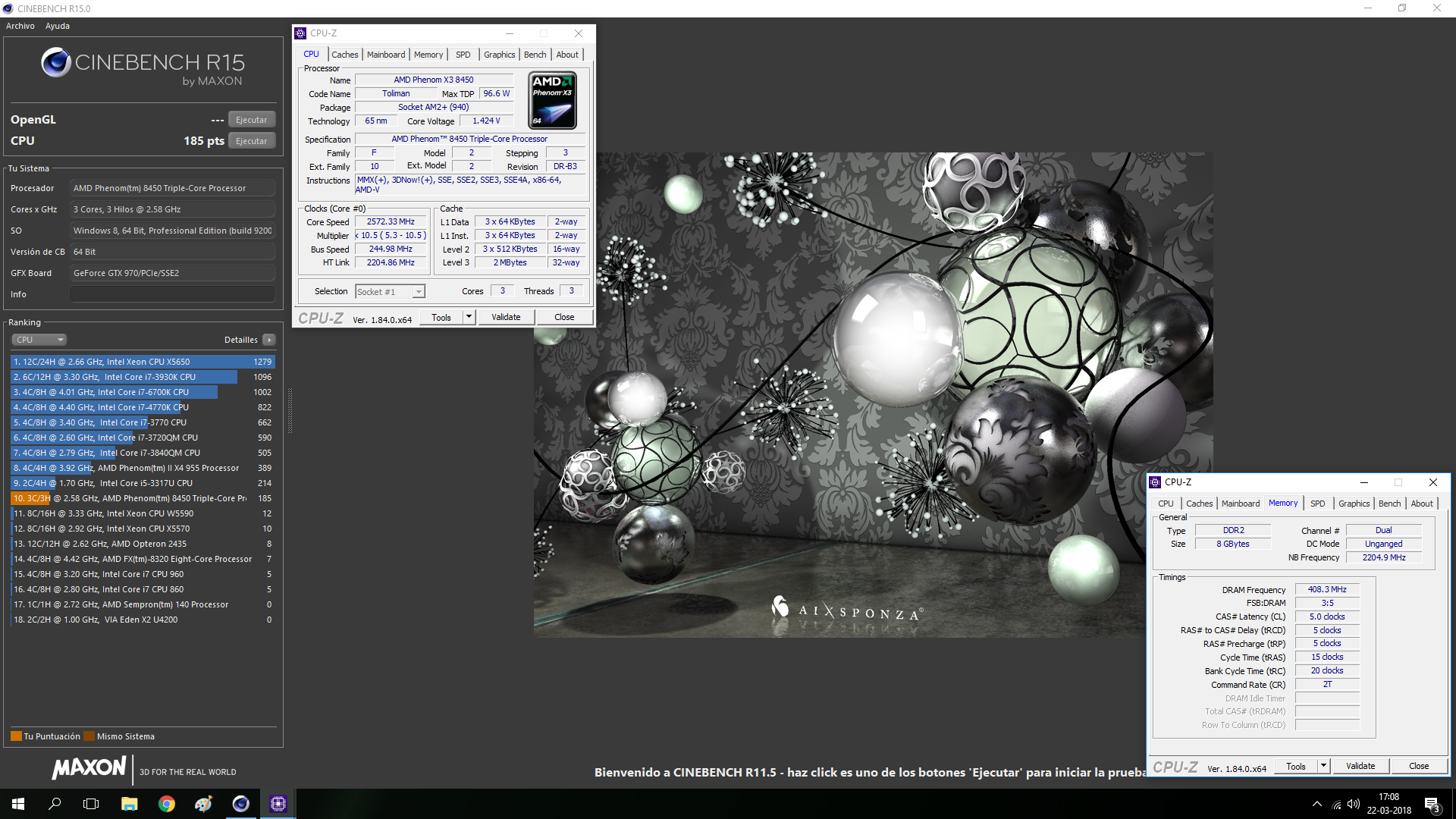The height and width of the screenshot is (819, 1456).
Task: Open Task View on the taskbar
Action: tap(91, 804)
